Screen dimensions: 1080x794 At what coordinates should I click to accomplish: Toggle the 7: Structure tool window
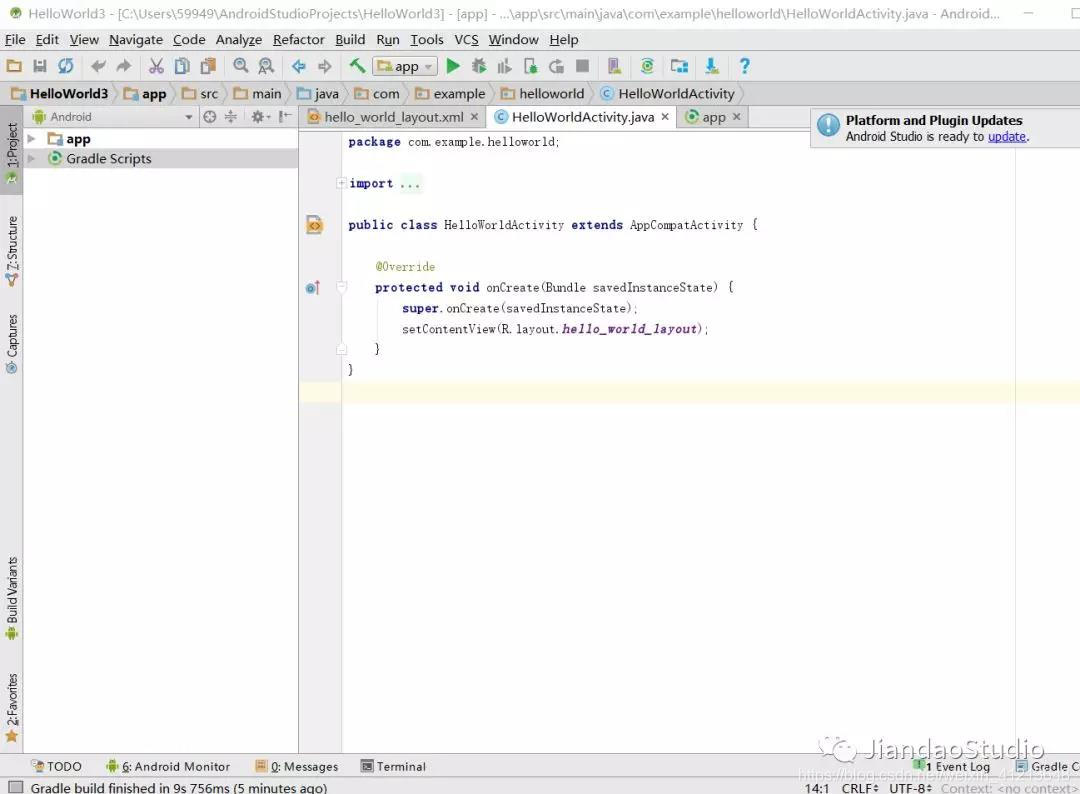(12, 251)
